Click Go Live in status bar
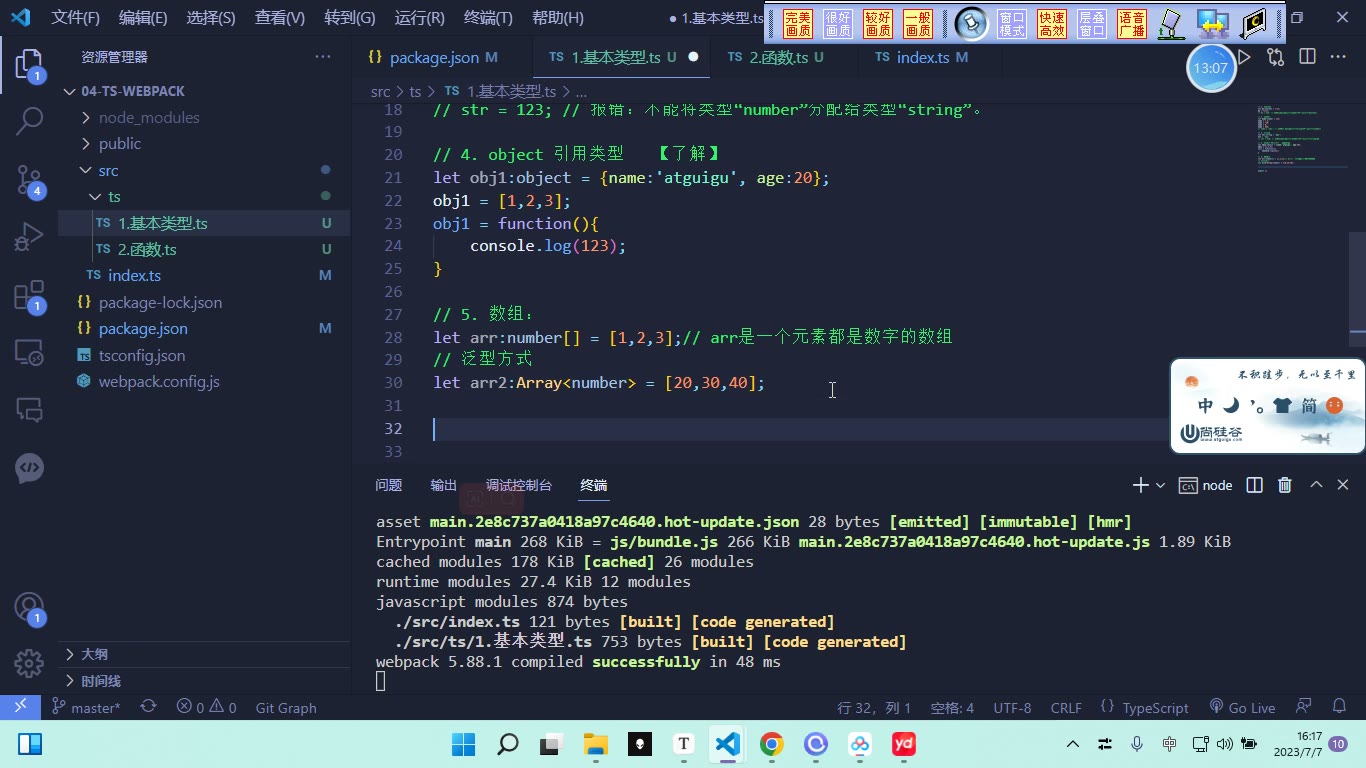Screen dimensions: 1366x768 (1242, 707)
